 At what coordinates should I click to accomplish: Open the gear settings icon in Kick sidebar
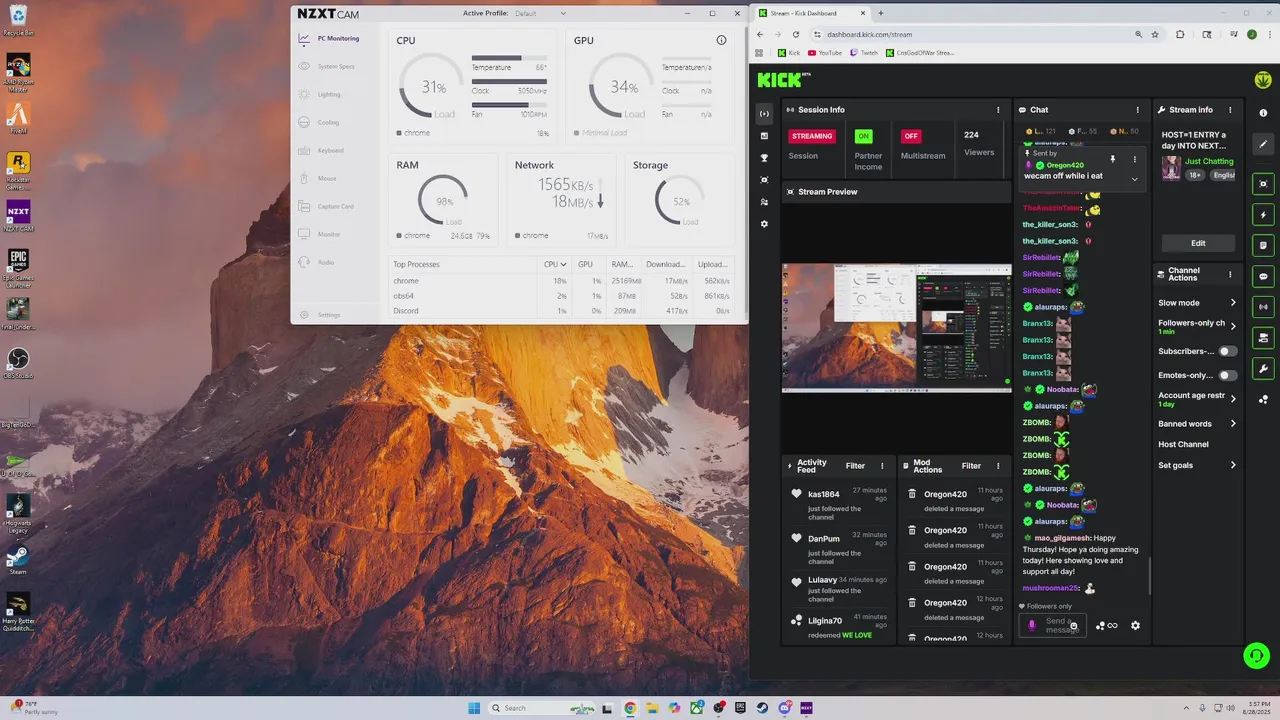tap(765, 224)
